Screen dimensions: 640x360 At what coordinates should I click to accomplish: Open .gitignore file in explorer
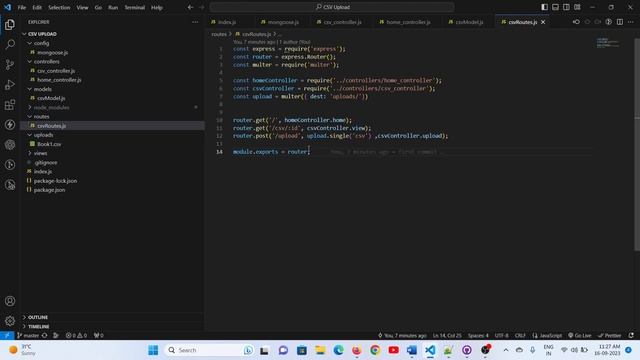click(112, 162)
